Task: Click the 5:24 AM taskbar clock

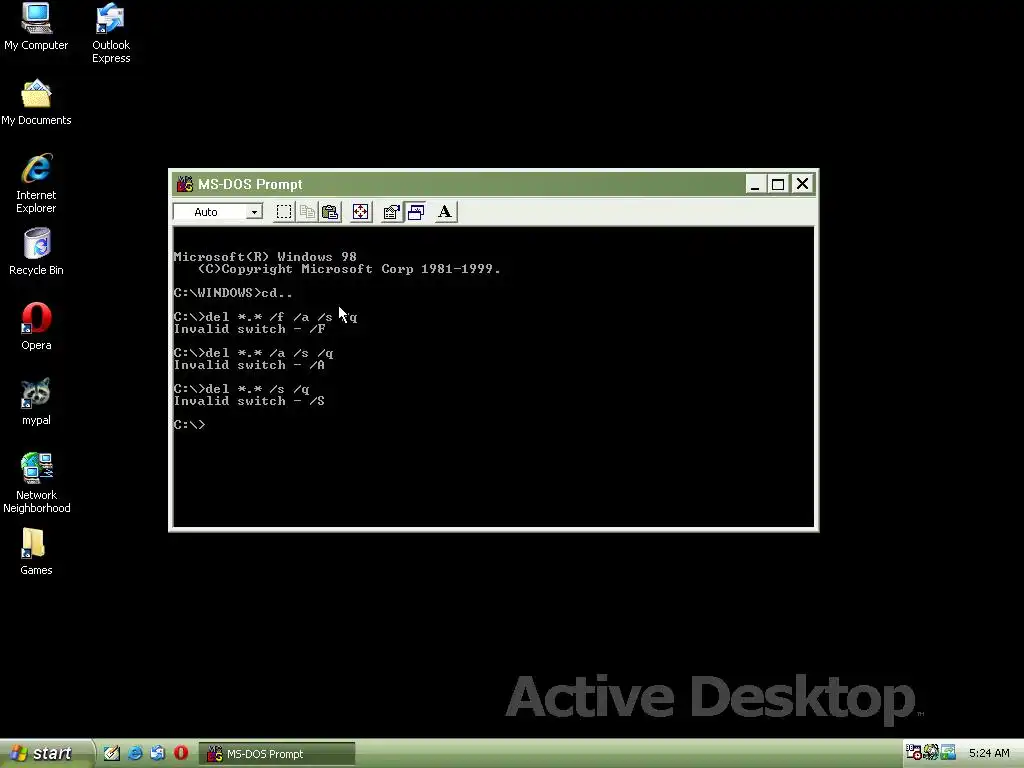Action: [989, 754]
